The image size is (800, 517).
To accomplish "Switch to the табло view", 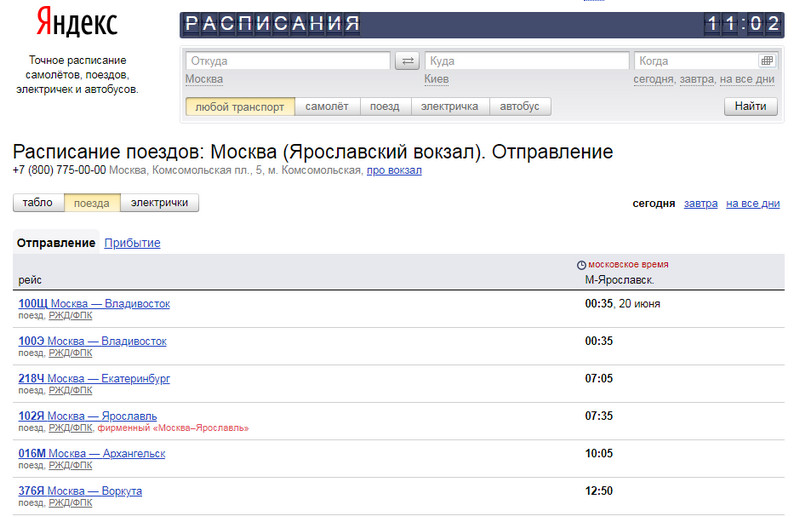I will (x=38, y=203).
